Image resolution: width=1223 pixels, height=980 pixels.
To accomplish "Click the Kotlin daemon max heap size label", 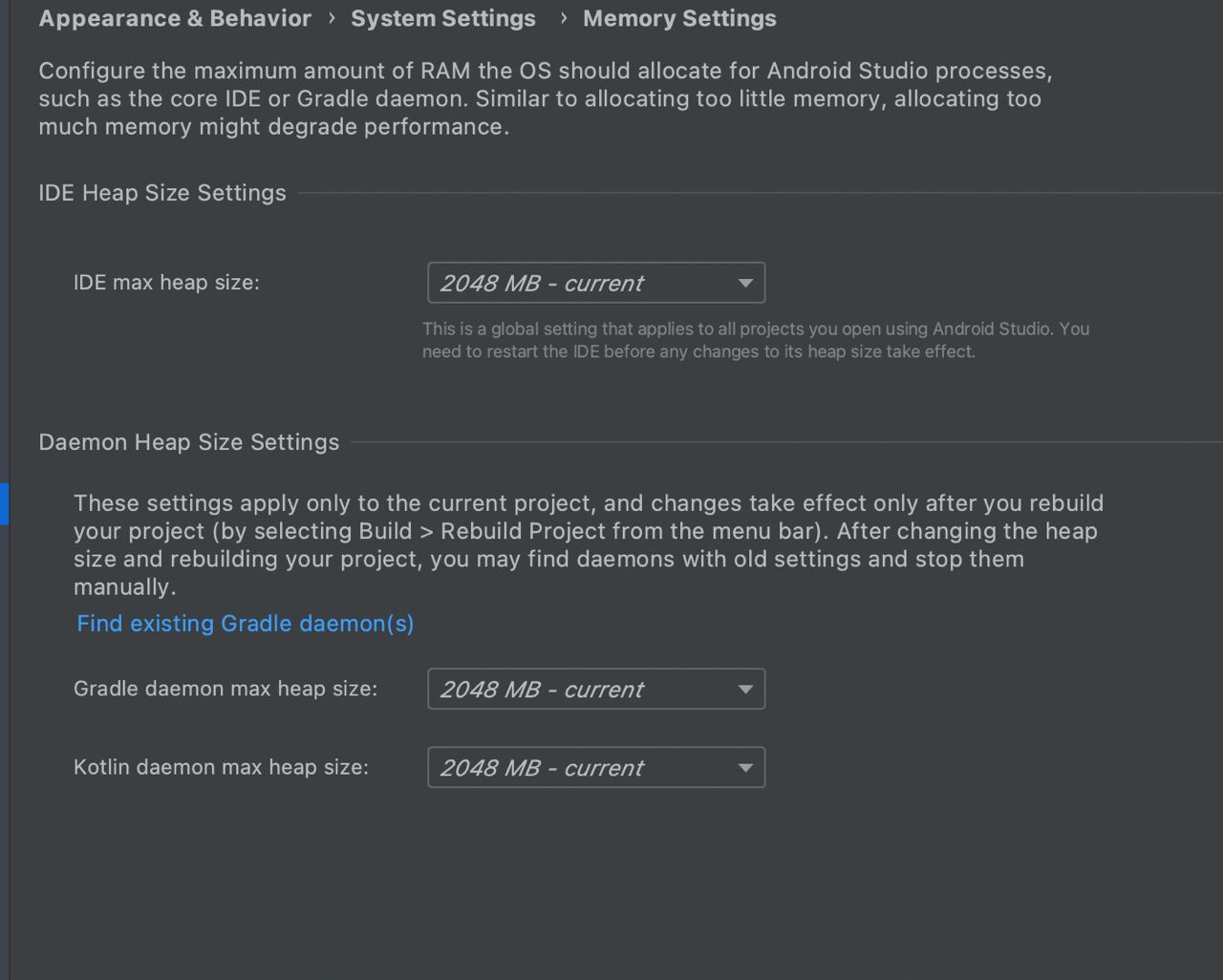I will [x=221, y=767].
